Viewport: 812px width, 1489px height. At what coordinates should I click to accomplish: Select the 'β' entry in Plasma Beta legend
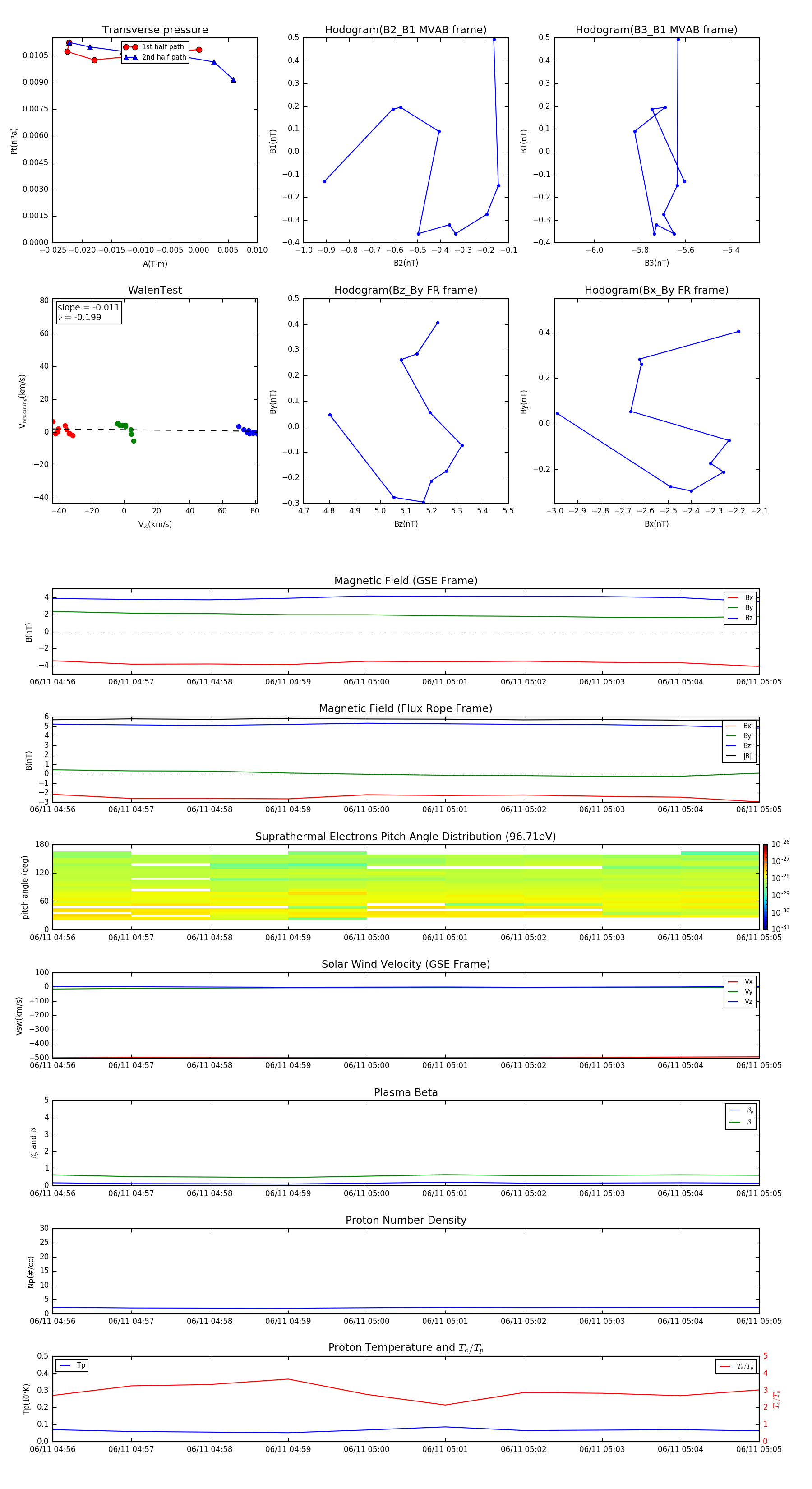[x=741, y=1122]
